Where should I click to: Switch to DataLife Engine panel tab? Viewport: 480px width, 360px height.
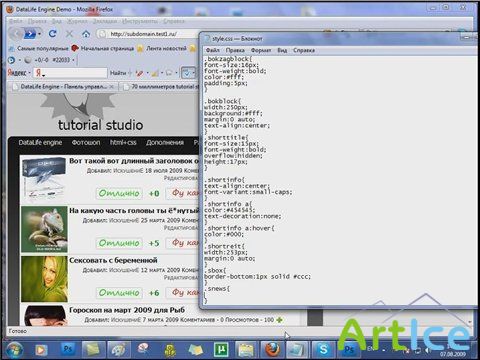point(63,87)
